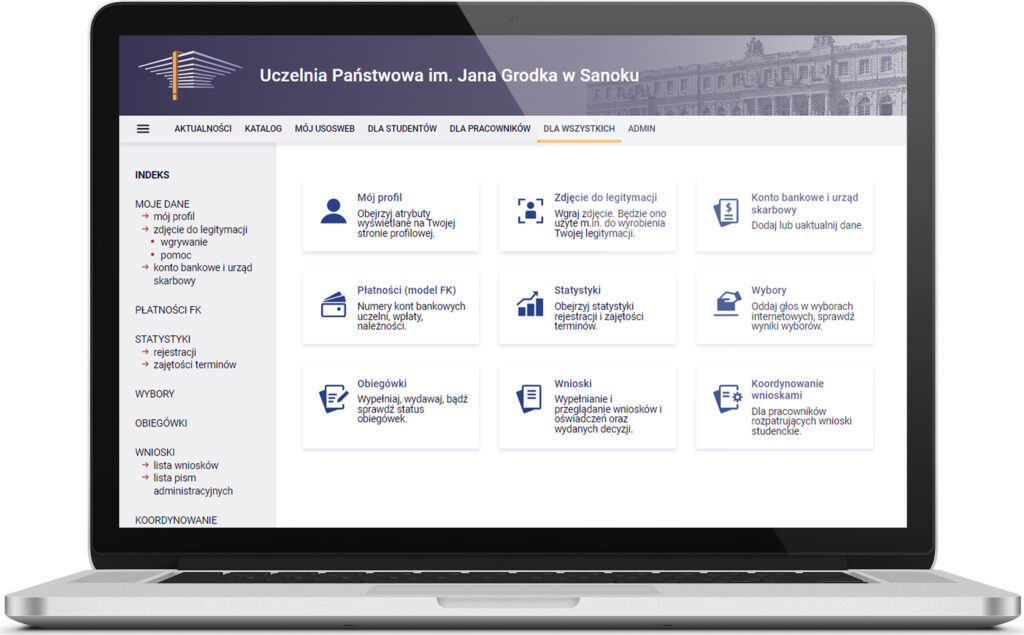Open WYBORY in the sidebar
This screenshot has height=635, width=1024.
tap(155, 394)
